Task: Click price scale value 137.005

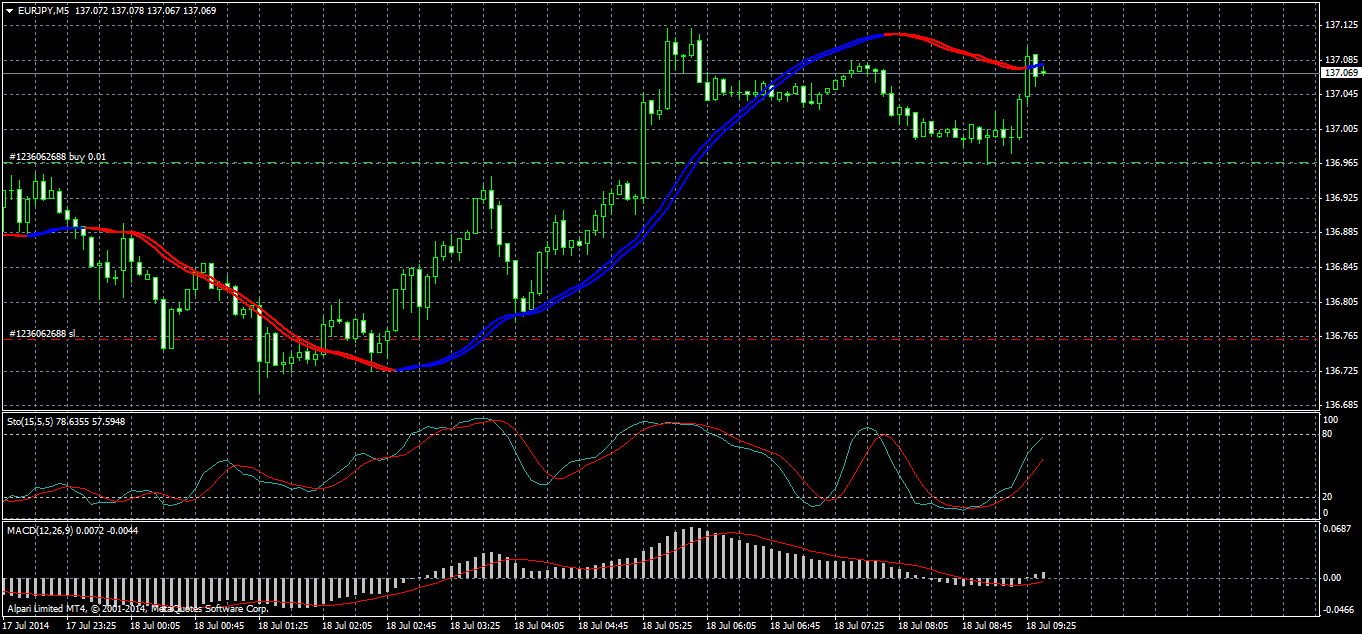Action: [x=1340, y=129]
